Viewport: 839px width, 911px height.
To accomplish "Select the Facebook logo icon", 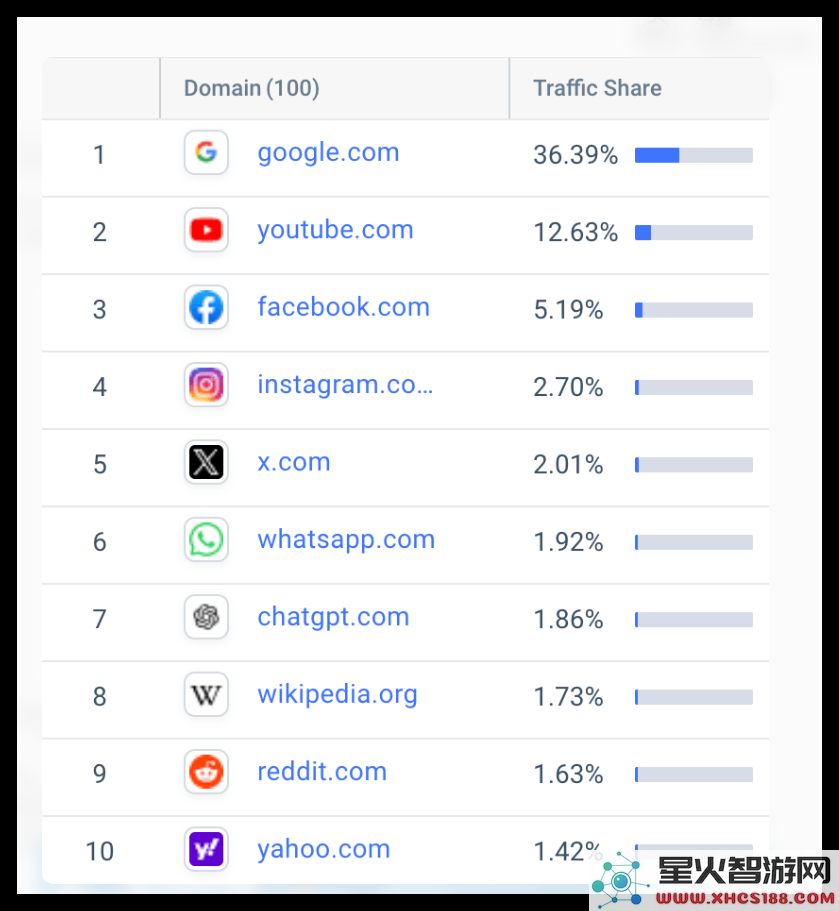I will pyautogui.click(x=206, y=307).
